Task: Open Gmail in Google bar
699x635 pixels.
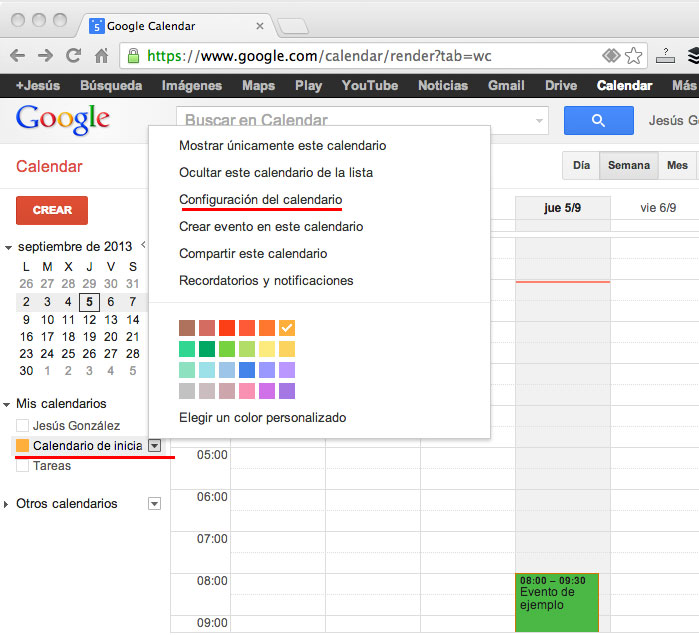Action: click(506, 86)
